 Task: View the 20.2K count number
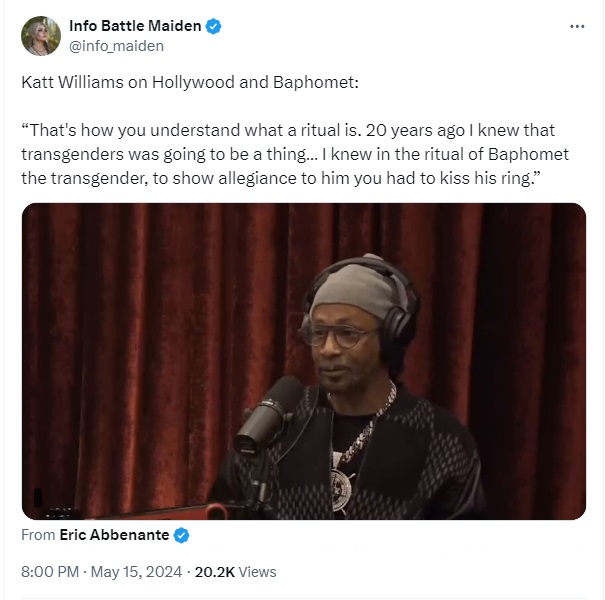215,571
